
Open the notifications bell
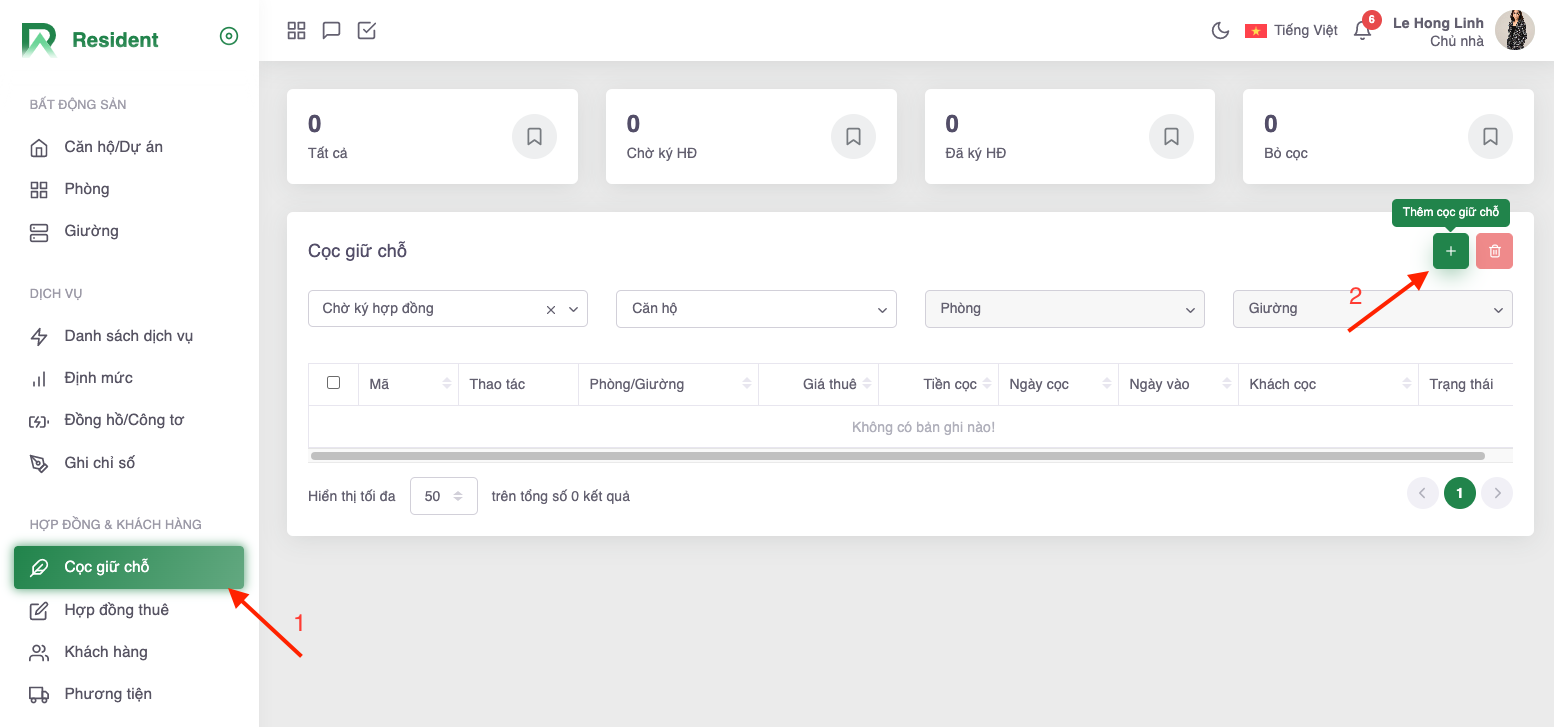[1362, 31]
